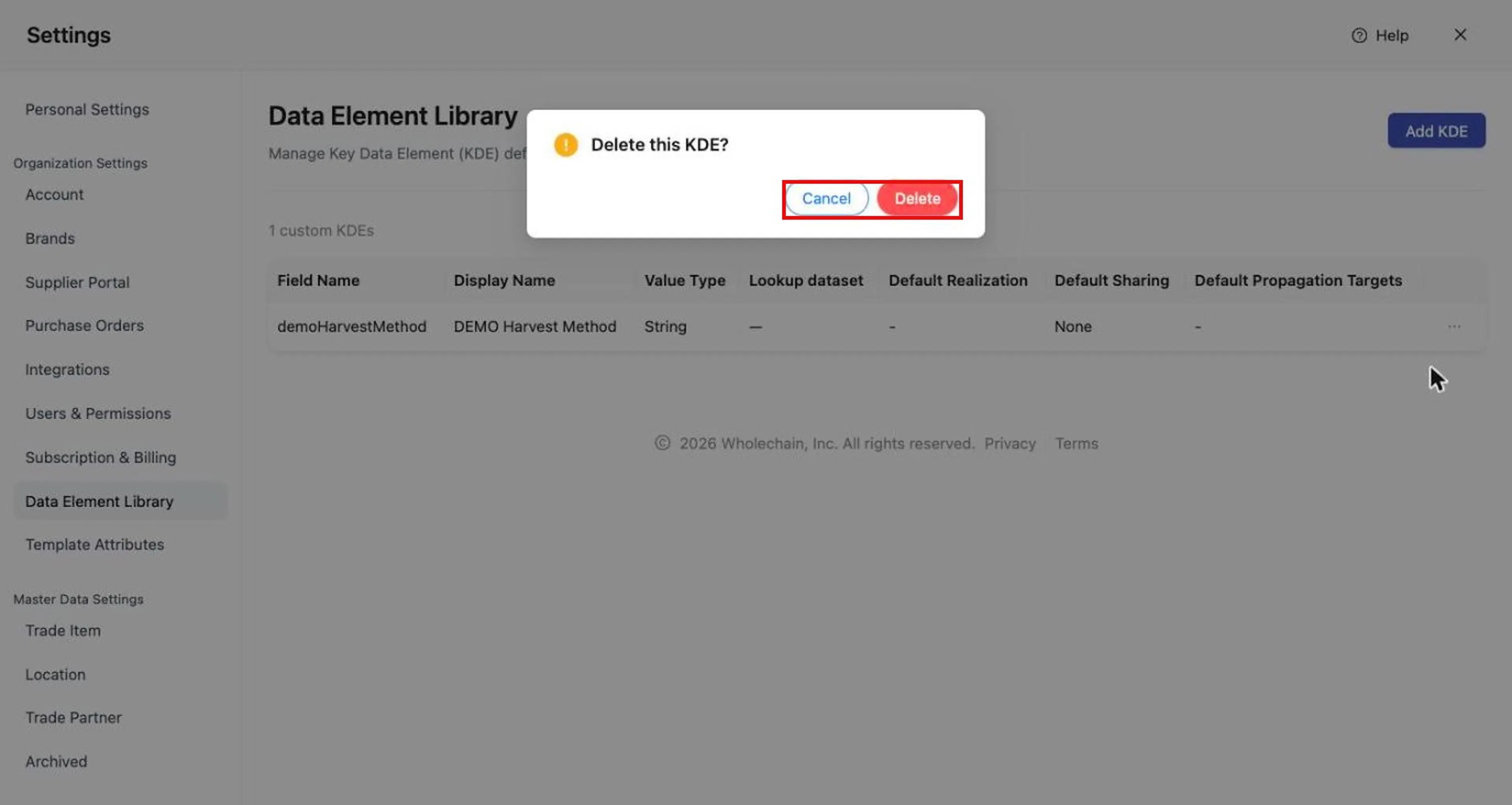Click the copyright symbol in the footer

[662, 443]
